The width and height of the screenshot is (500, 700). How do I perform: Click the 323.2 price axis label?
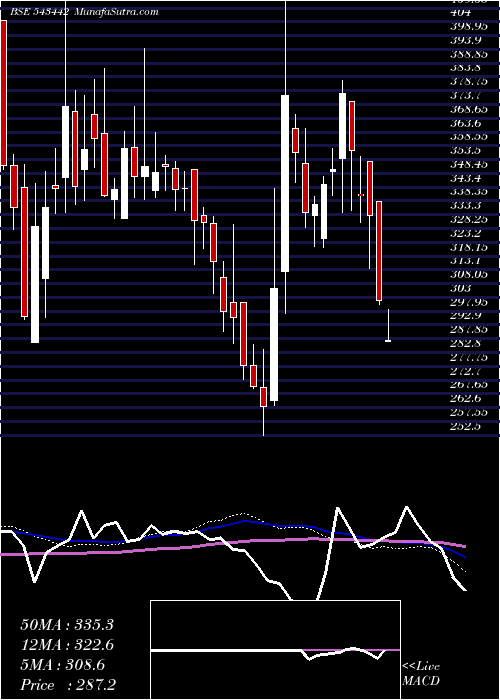[466, 233]
